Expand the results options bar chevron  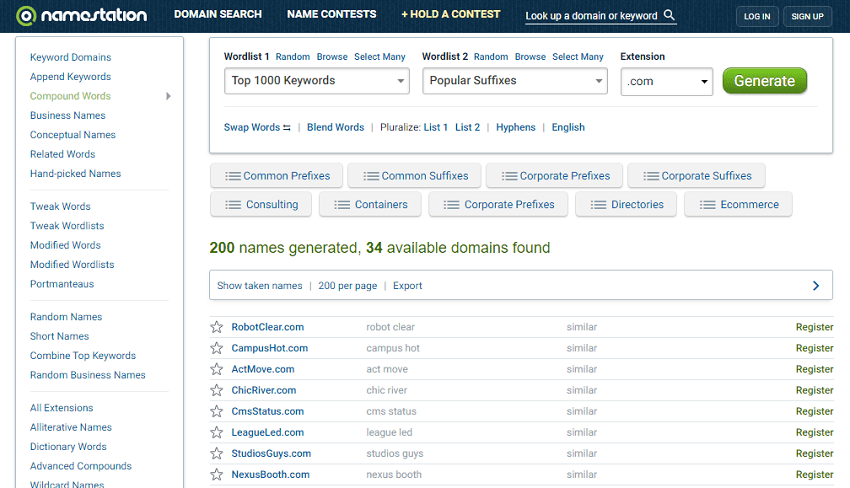816,286
